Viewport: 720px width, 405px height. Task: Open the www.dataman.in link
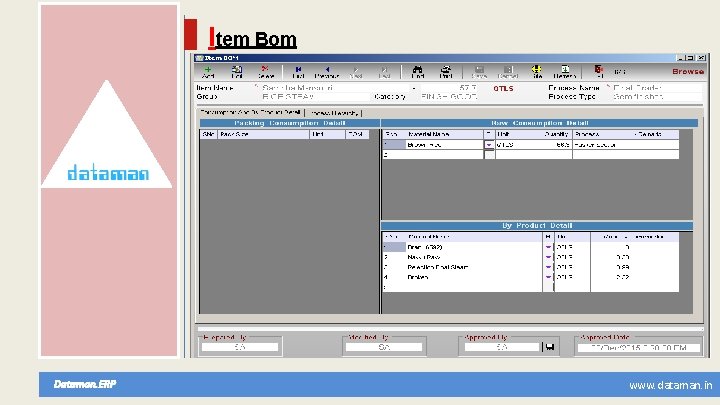(670, 385)
